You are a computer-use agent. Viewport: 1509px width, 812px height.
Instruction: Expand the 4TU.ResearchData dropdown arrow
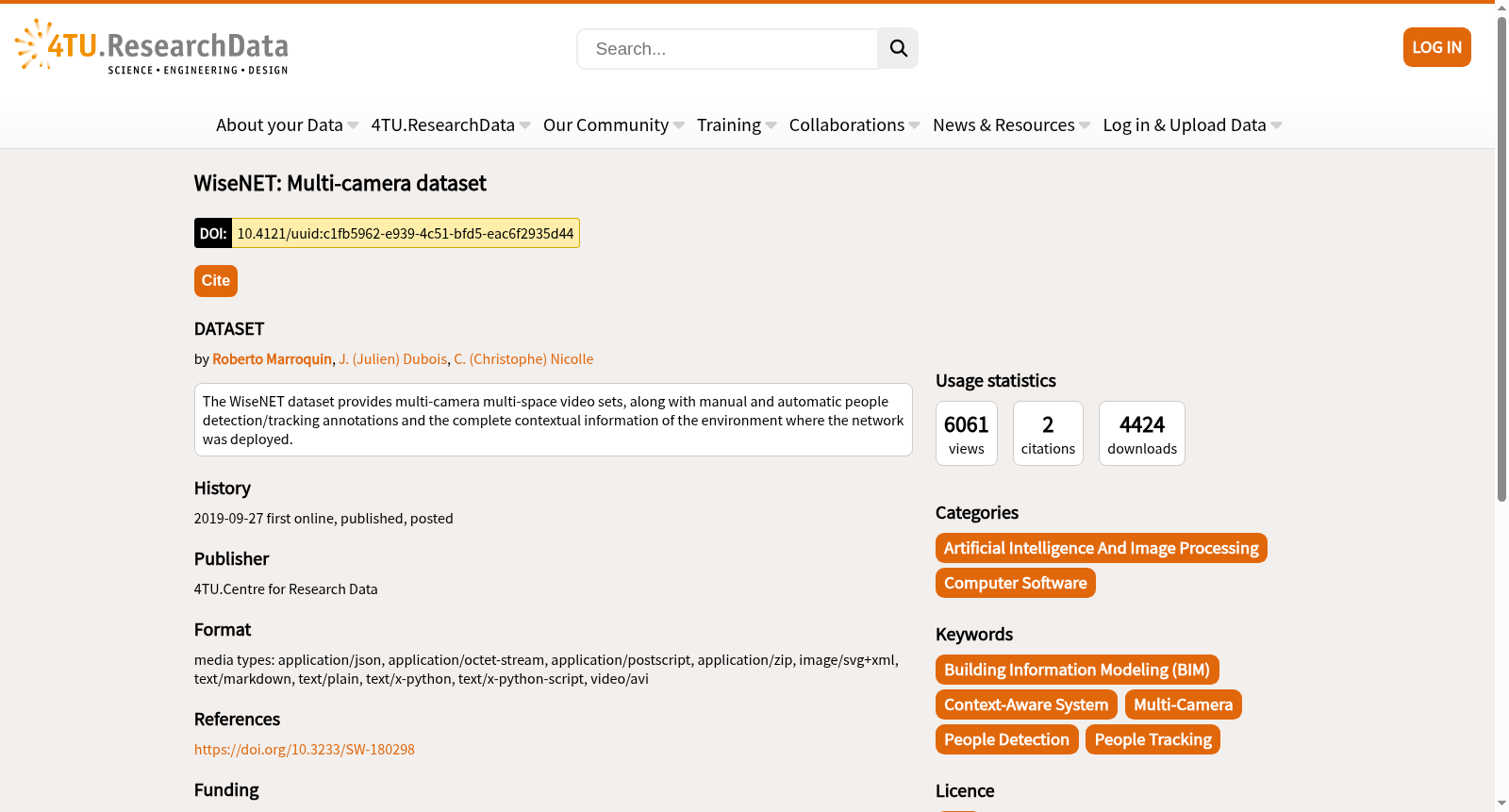[525, 125]
